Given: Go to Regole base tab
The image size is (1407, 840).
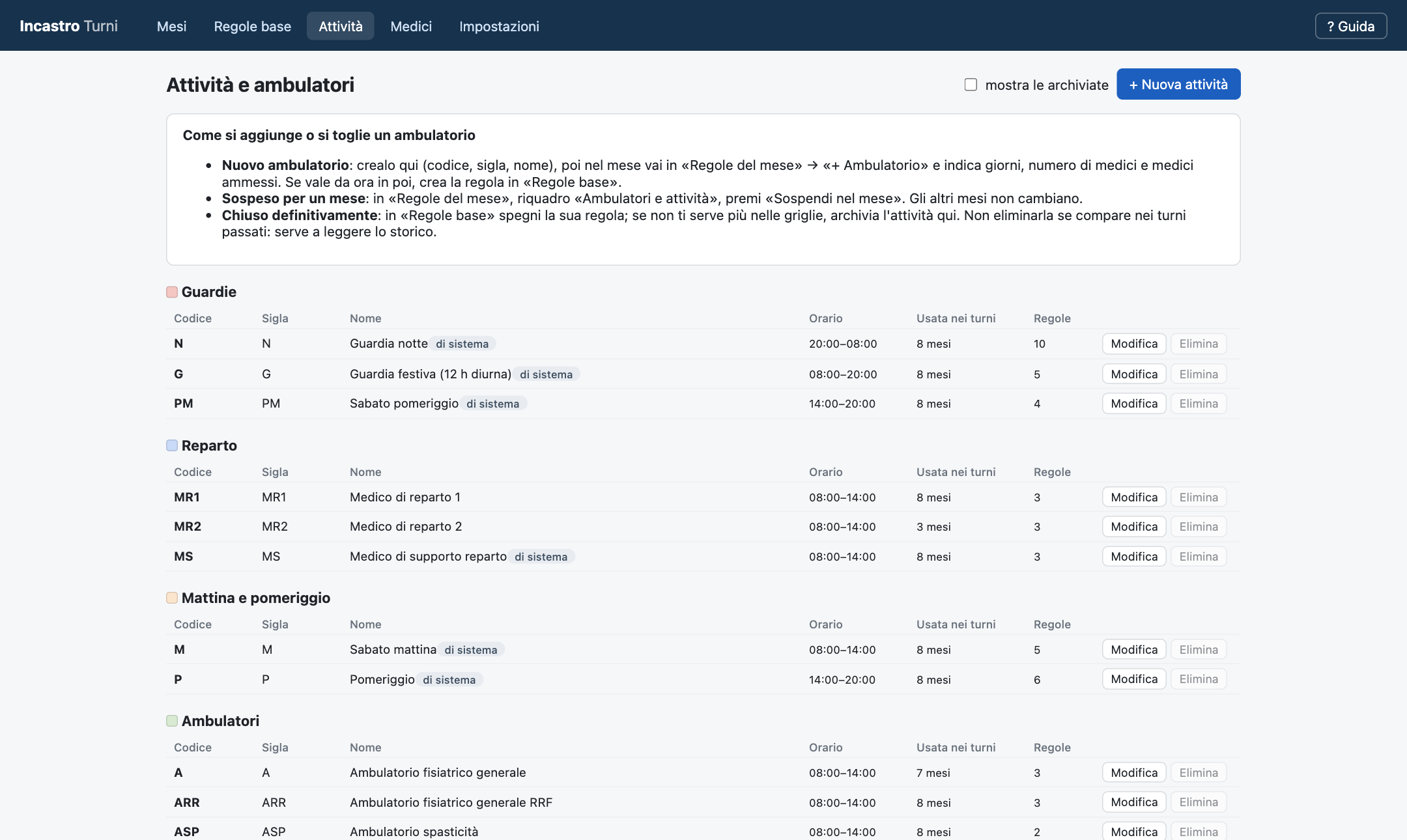Looking at the screenshot, I should 252,26.
